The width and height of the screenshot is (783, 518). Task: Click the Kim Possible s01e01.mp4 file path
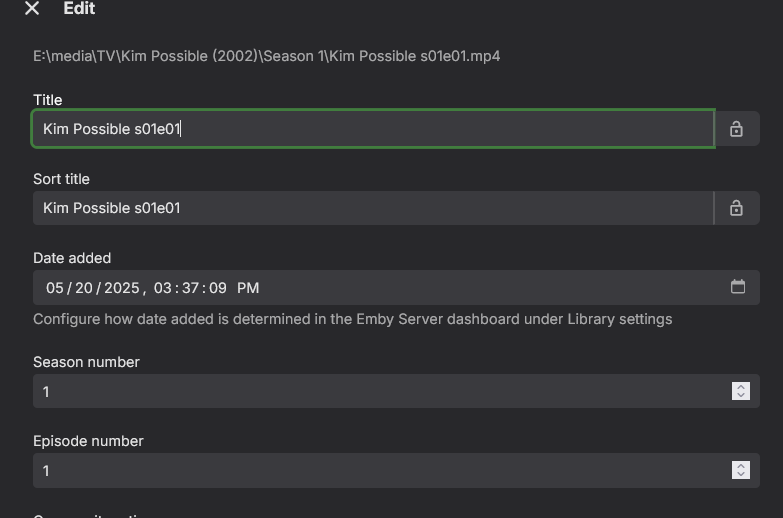[266, 56]
